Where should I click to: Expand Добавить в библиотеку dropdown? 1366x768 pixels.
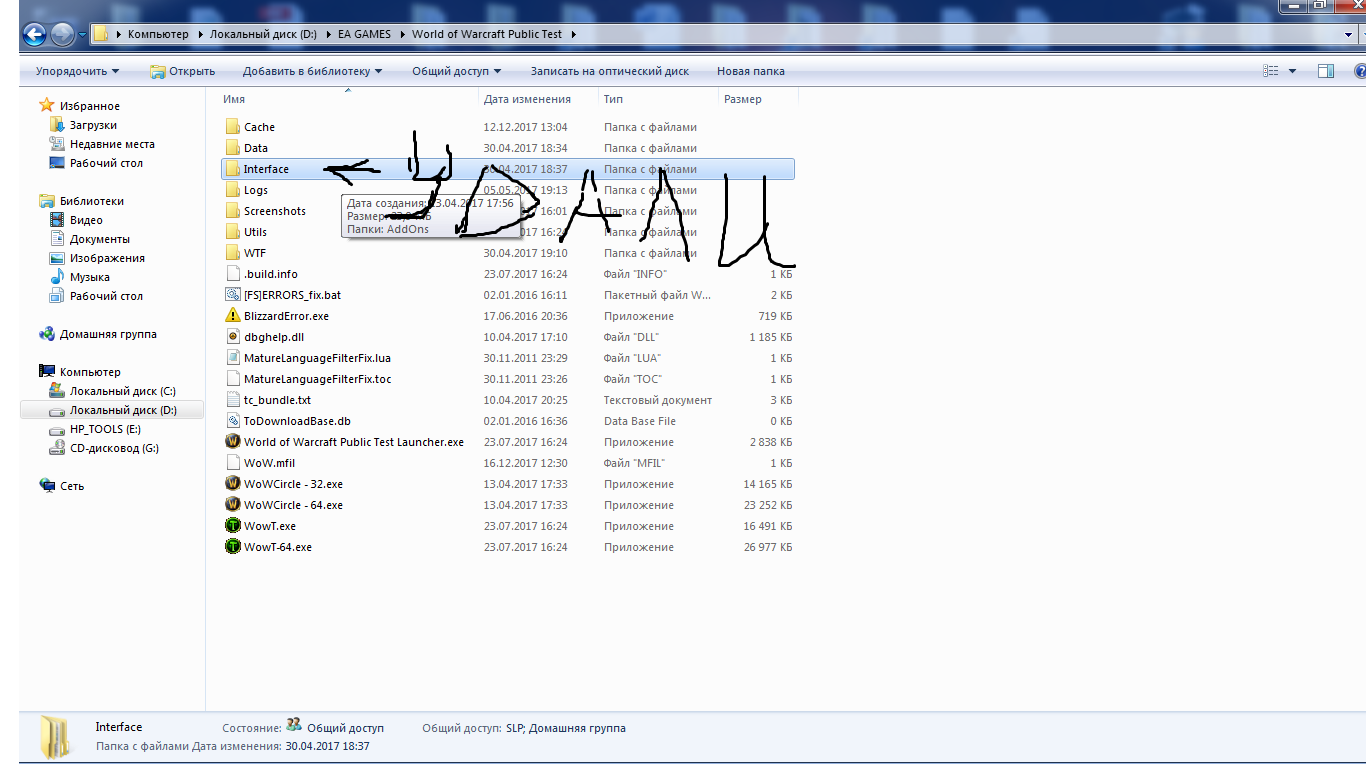[312, 71]
